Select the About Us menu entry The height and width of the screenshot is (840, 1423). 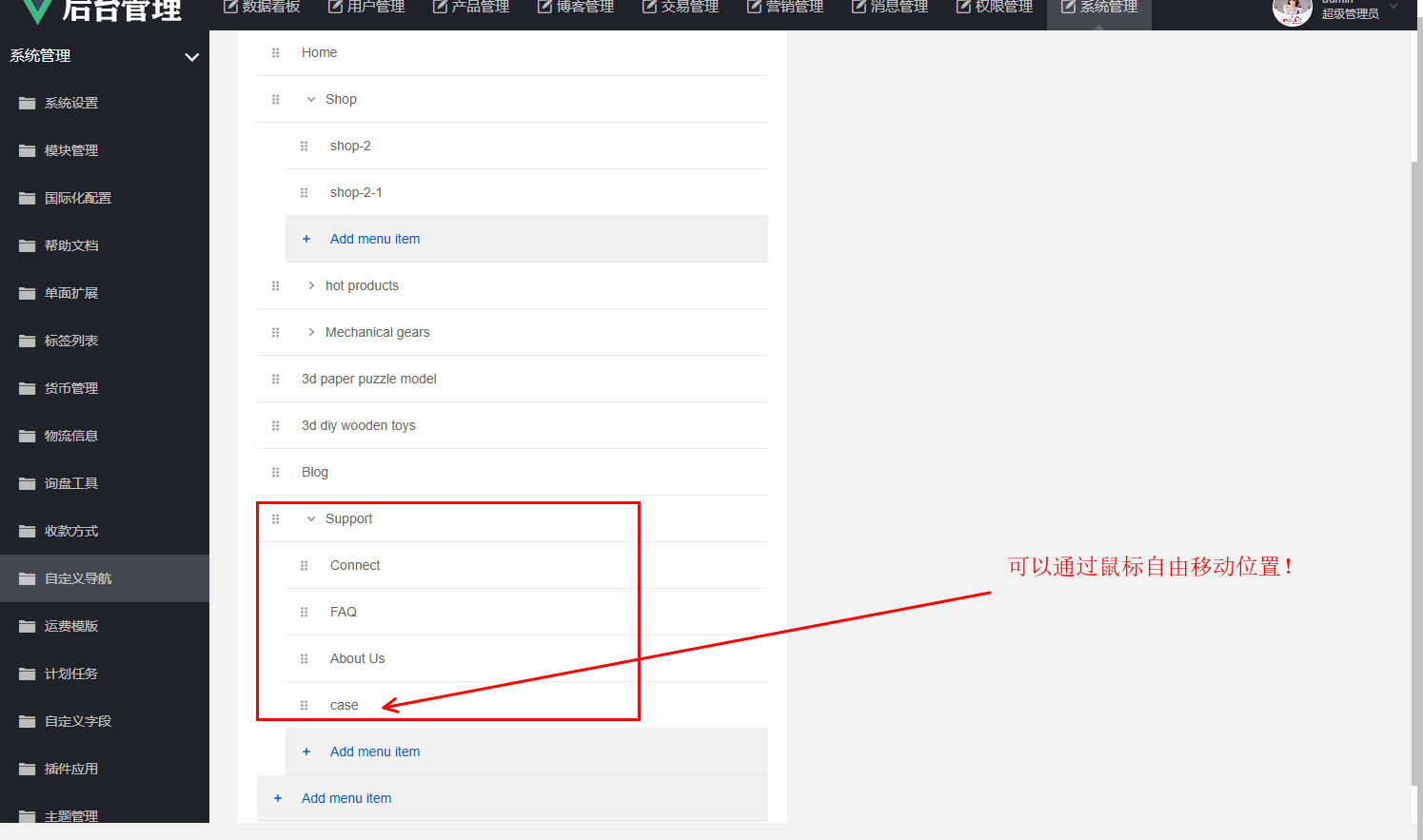(x=358, y=659)
